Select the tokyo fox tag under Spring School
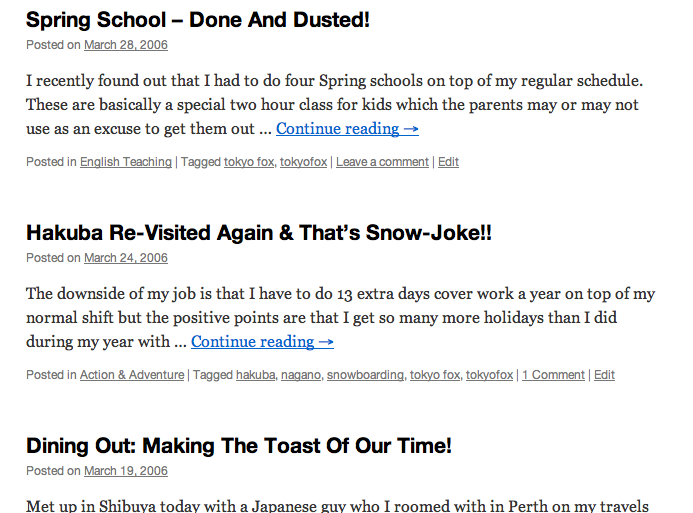Viewport: 693px width, 513px height. [x=248, y=162]
